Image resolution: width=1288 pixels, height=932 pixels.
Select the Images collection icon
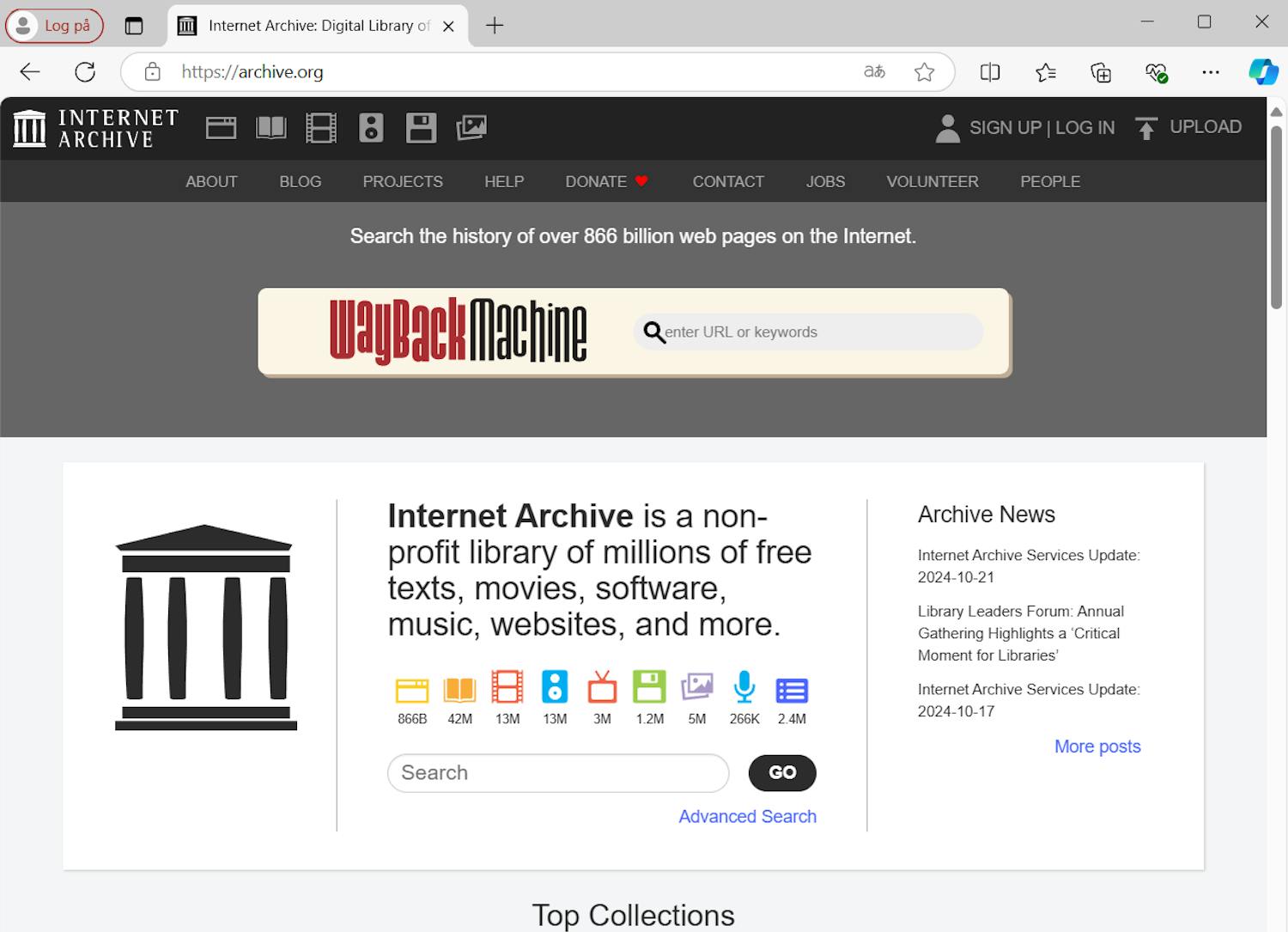click(471, 127)
